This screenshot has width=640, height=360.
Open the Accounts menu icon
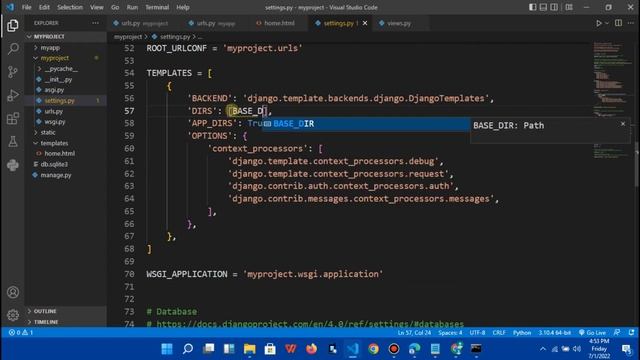tap(13, 292)
